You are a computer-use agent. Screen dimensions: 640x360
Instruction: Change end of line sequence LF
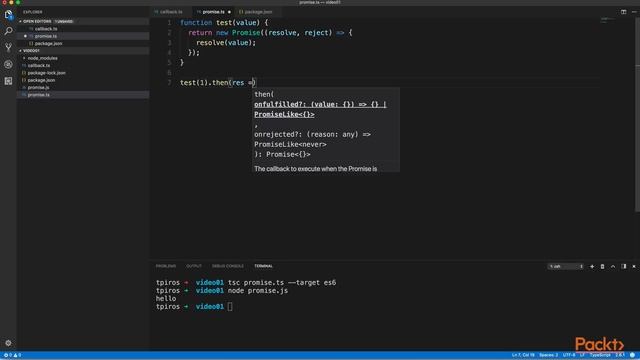582,355
